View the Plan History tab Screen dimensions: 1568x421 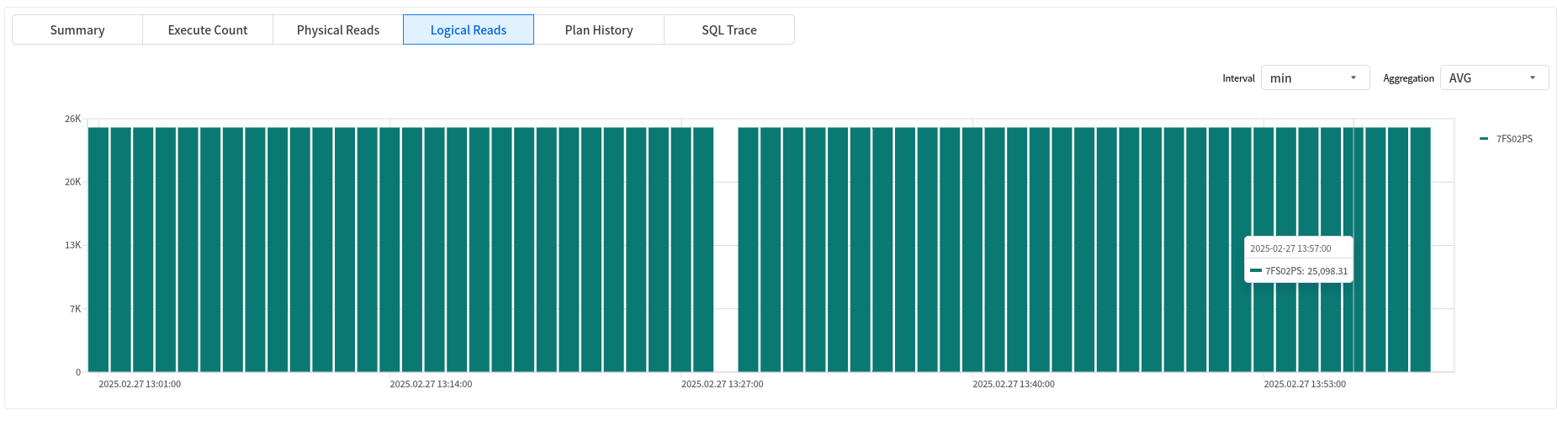tap(599, 30)
